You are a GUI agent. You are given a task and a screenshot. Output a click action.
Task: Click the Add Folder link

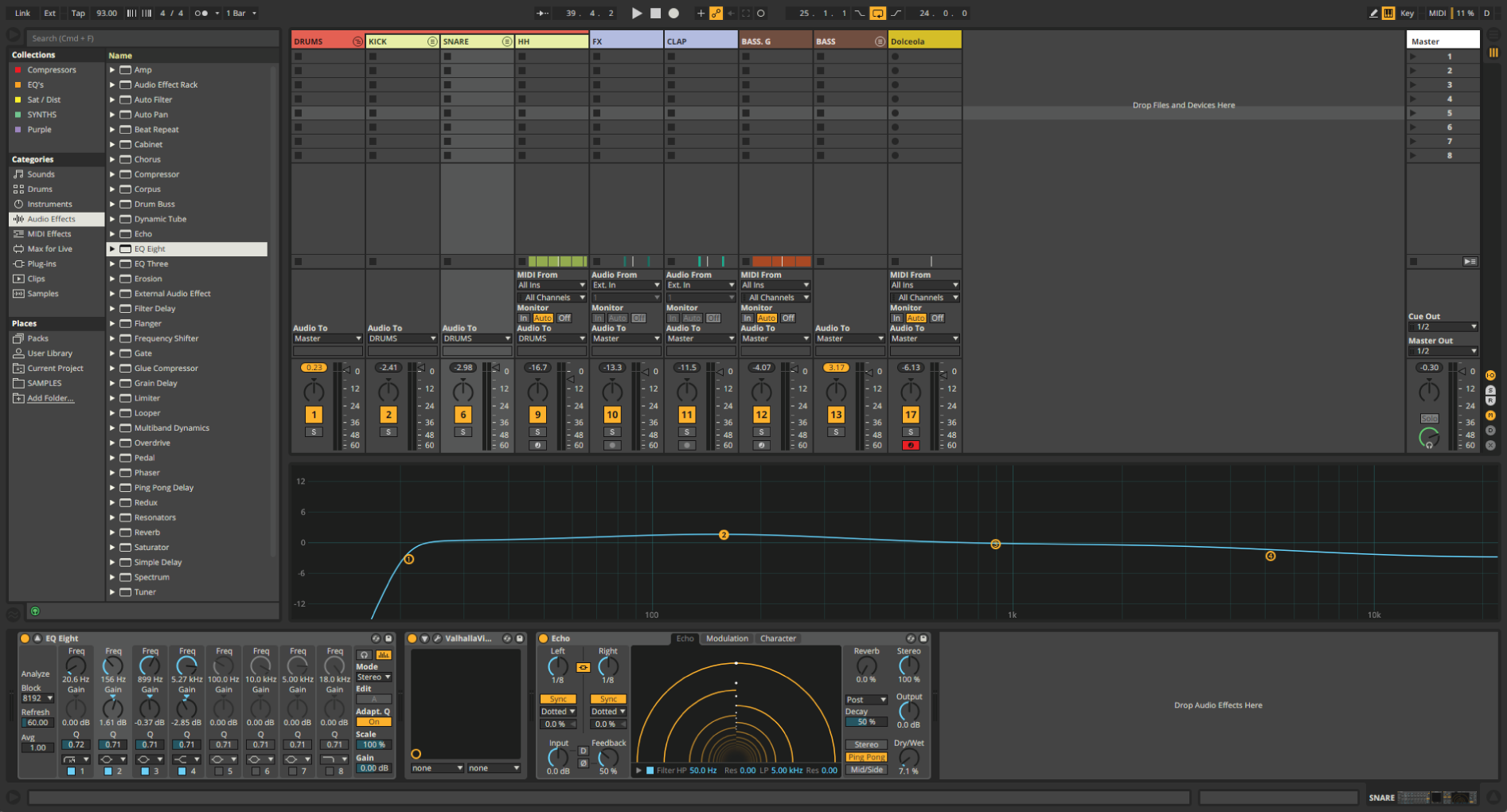coord(50,398)
